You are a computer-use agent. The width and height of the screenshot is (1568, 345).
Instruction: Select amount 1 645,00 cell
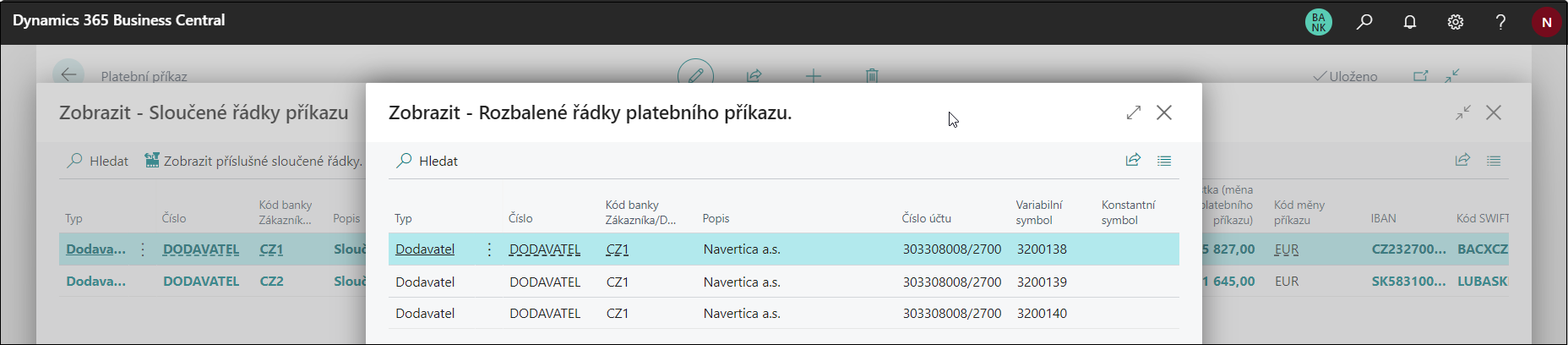click(x=1229, y=281)
